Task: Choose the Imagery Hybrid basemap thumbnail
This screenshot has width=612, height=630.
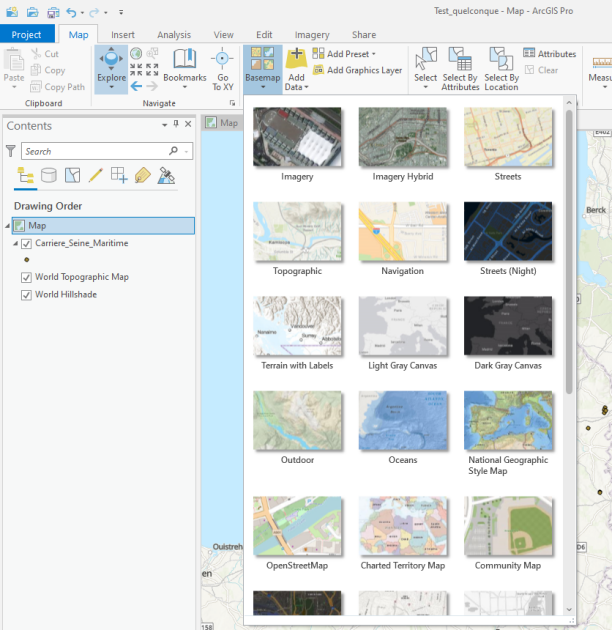Action: pos(403,137)
